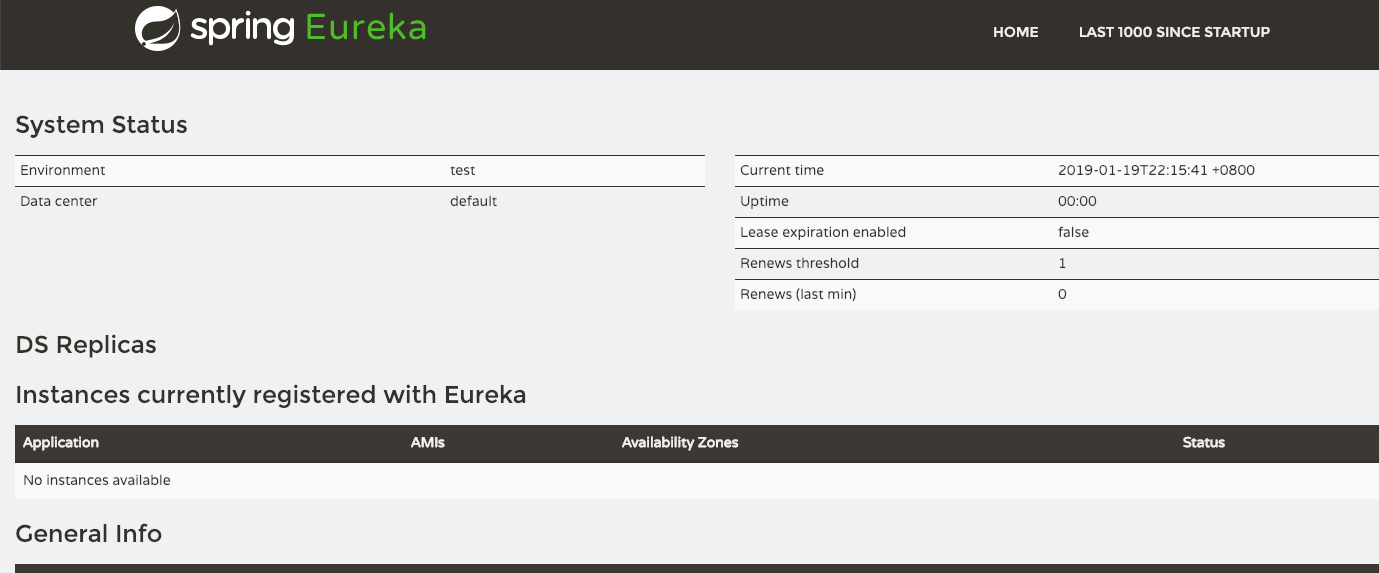Click the Application column header

(x=61, y=442)
